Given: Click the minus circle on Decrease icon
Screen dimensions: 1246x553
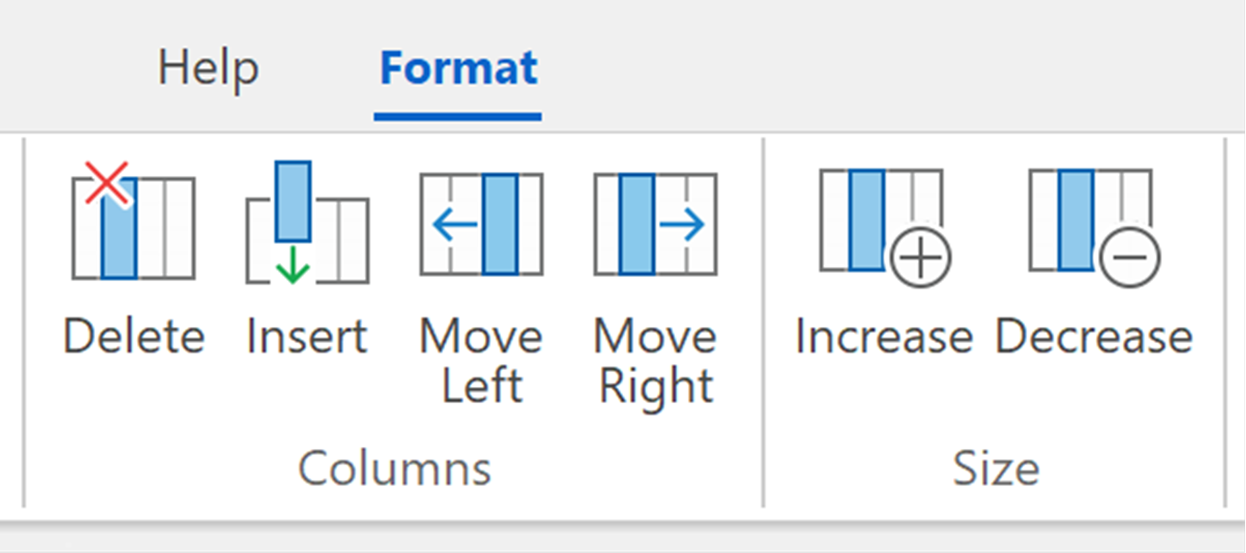Looking at the screenshot, I should click(x=1131, y=259).
